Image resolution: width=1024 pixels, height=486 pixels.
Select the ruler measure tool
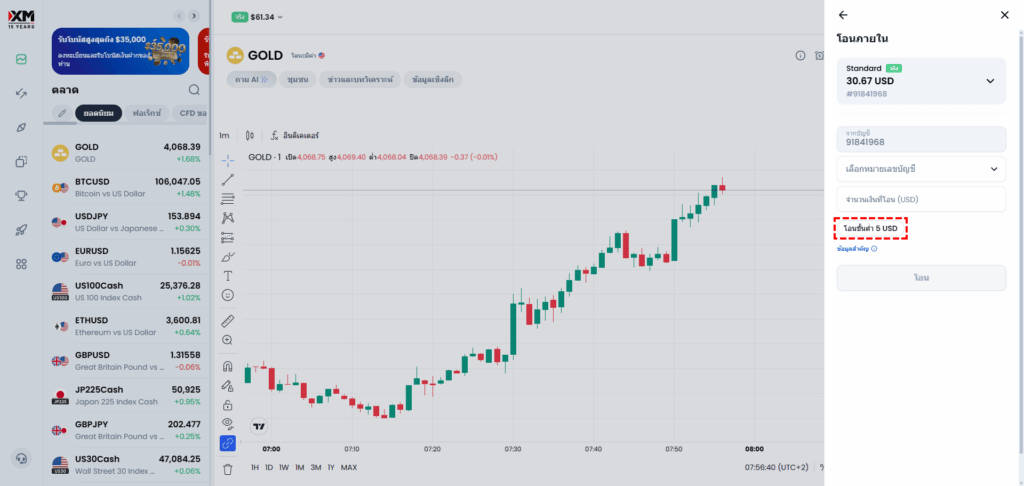pos(228,320)
